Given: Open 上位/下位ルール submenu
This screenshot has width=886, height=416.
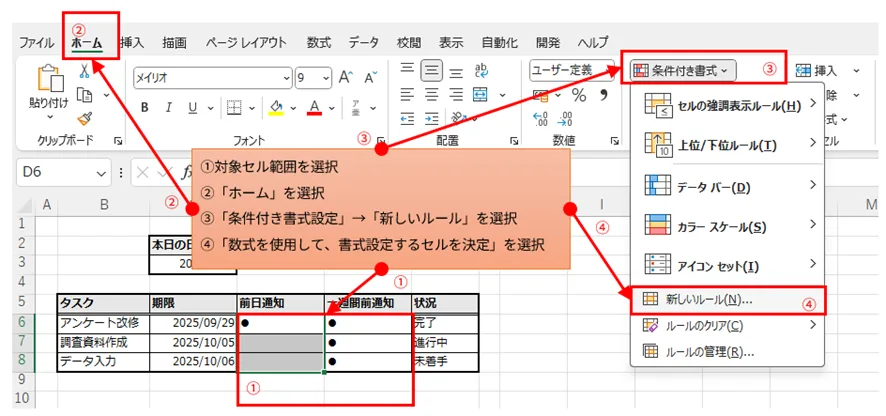Looking at the screenshot, I should tap(729, 145).
